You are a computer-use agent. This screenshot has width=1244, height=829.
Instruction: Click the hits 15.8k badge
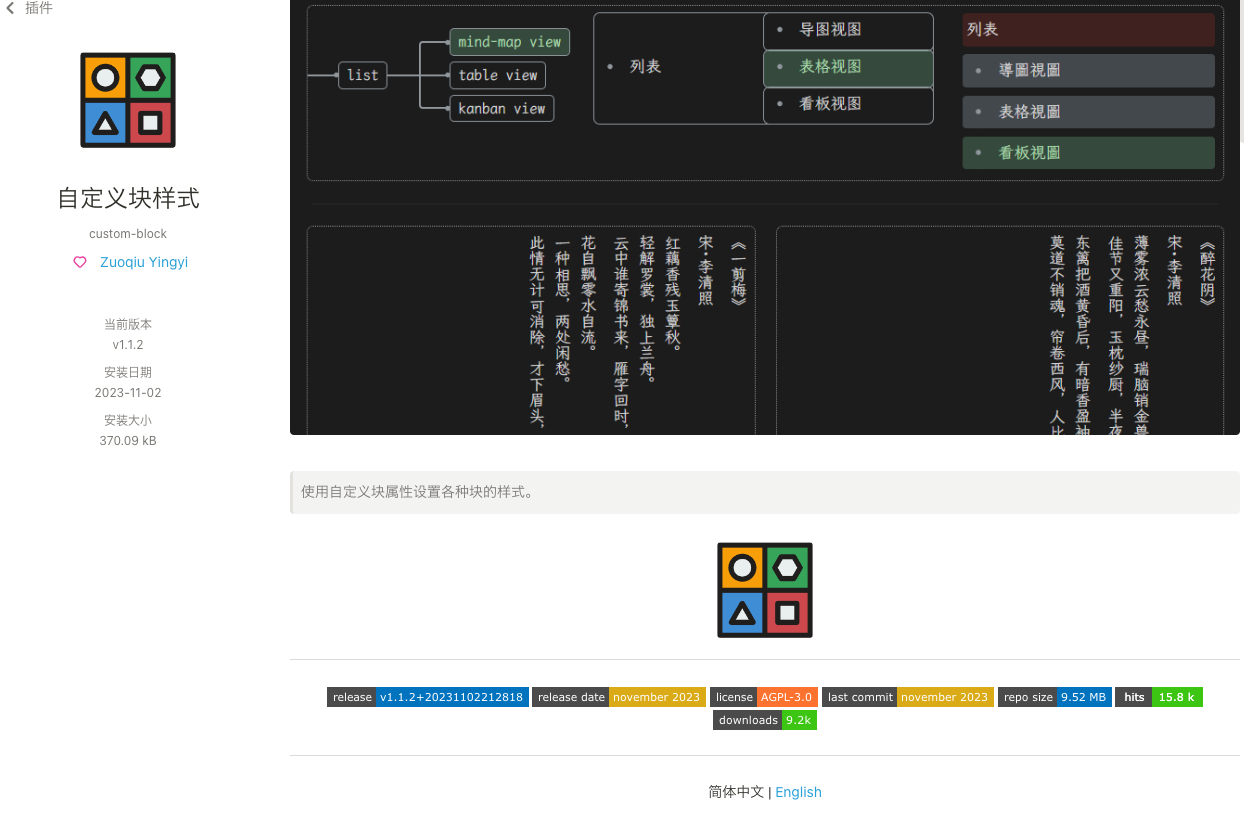click(x=1158, y=697)
